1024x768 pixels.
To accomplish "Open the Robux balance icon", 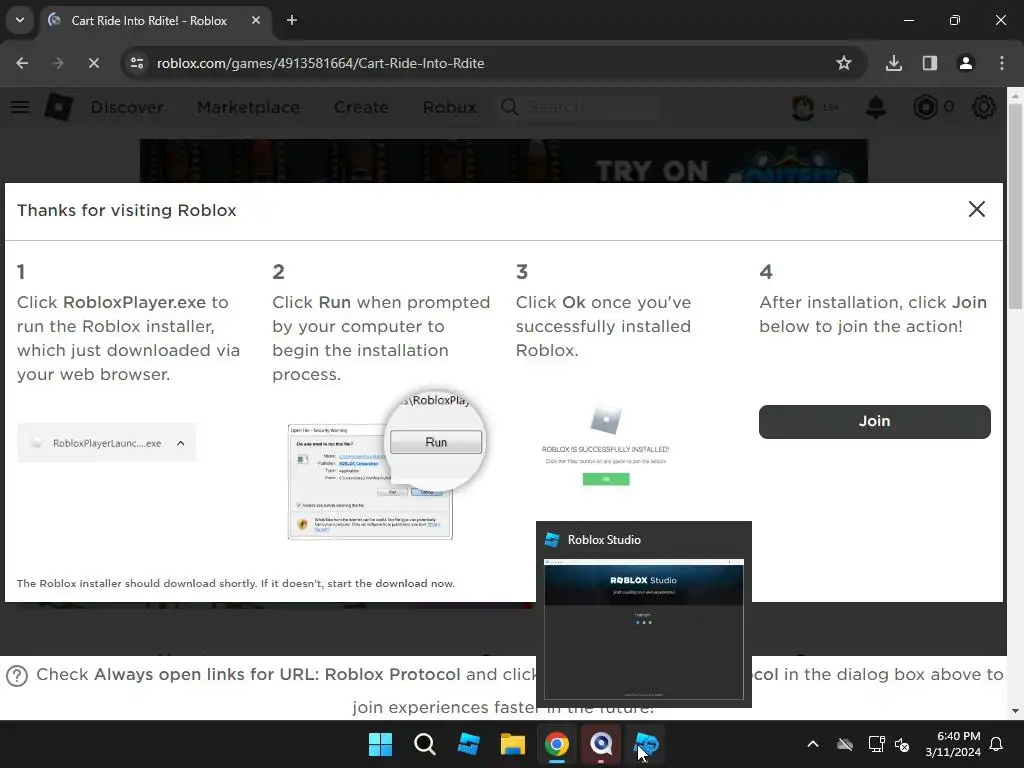I will 925,107.
